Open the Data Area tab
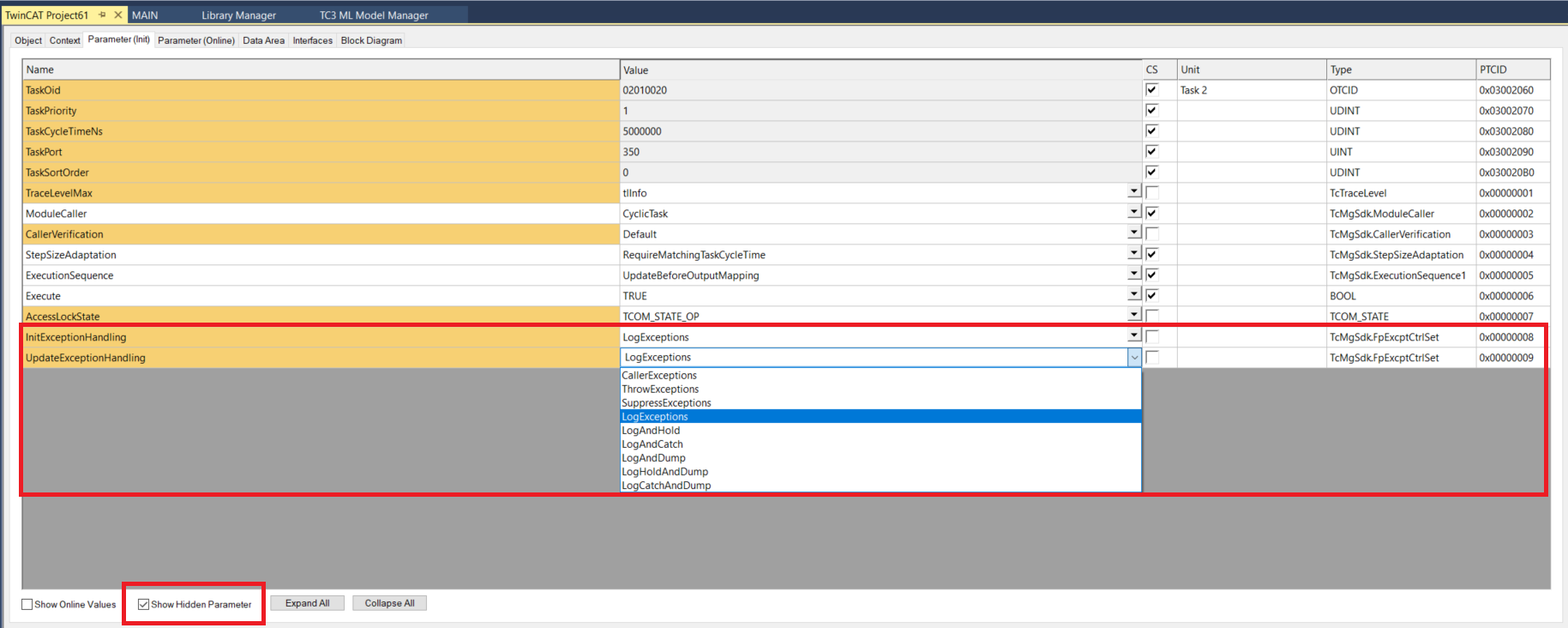 [263, 40]
